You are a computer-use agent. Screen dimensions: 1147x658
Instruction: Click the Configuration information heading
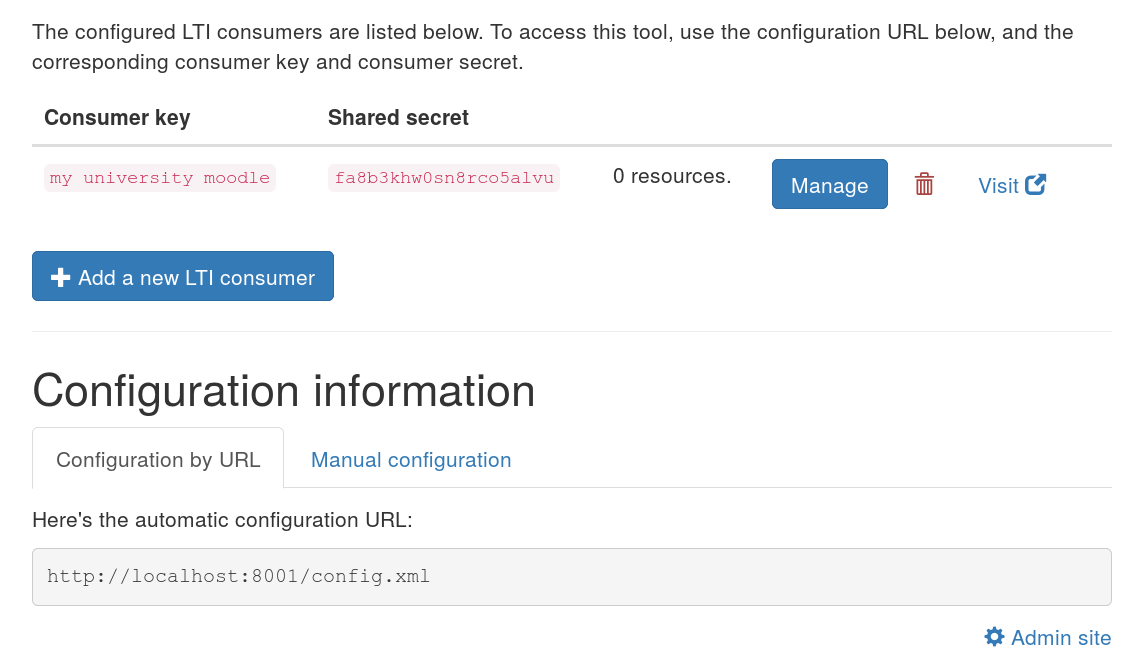click(x=284, y=391)
